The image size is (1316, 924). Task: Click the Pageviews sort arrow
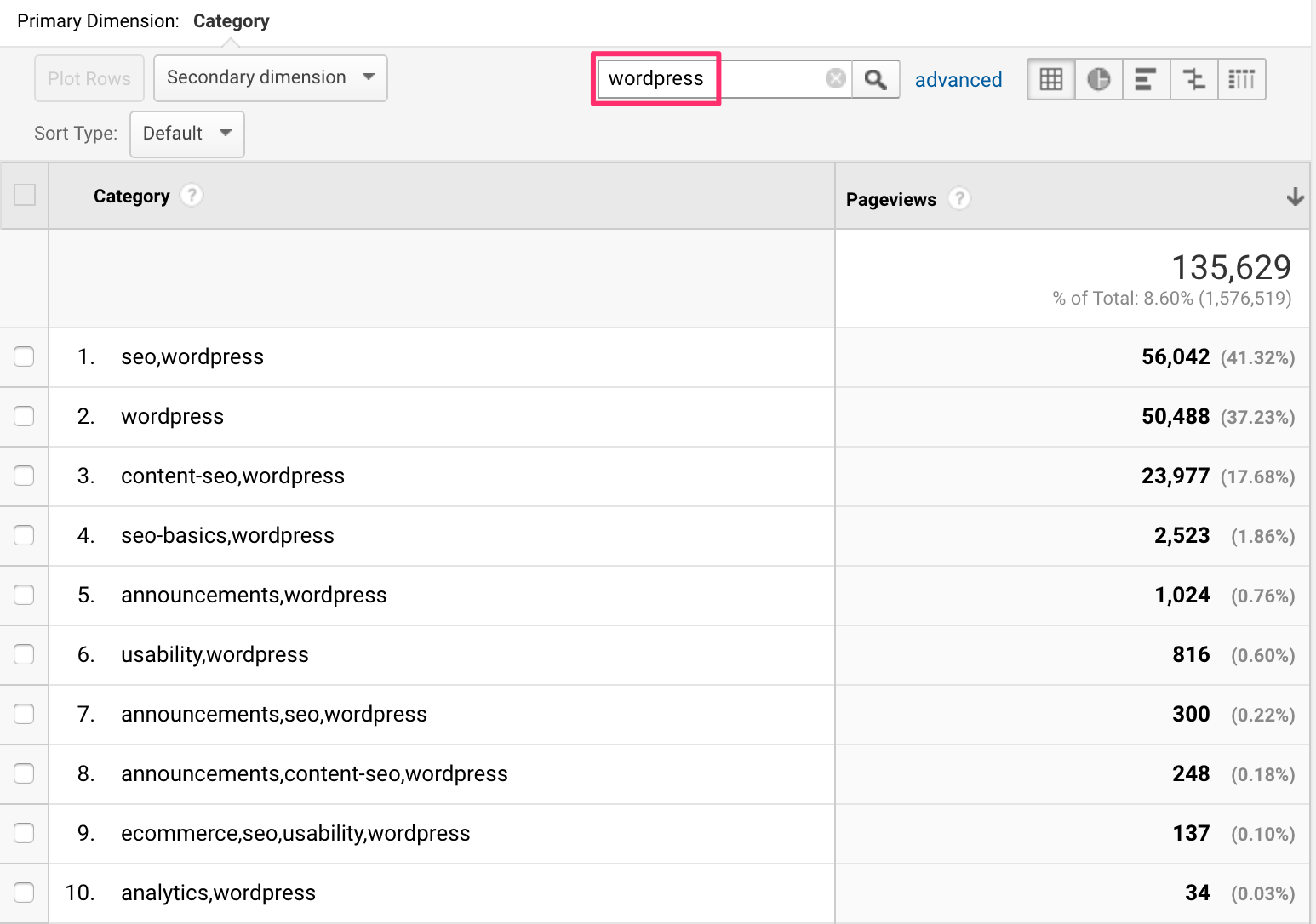pos(1295,197)
